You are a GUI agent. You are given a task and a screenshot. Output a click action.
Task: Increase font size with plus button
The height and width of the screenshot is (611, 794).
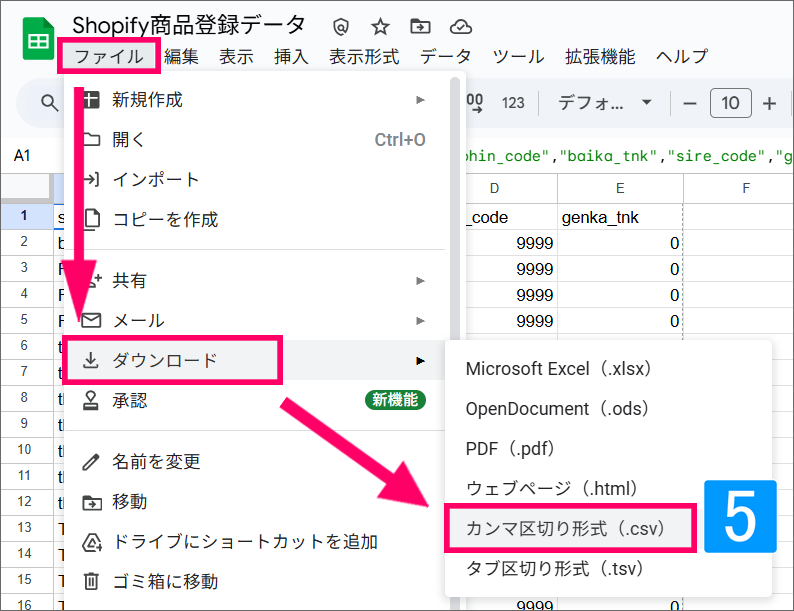point(769,103)
